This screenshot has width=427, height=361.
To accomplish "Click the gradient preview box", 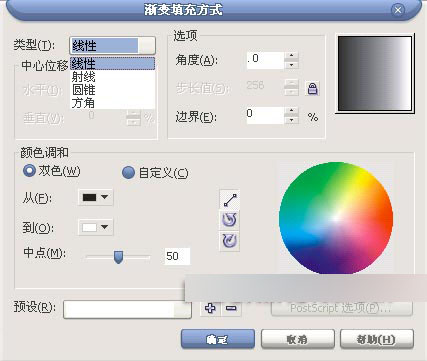I will (x=375, y=74).
